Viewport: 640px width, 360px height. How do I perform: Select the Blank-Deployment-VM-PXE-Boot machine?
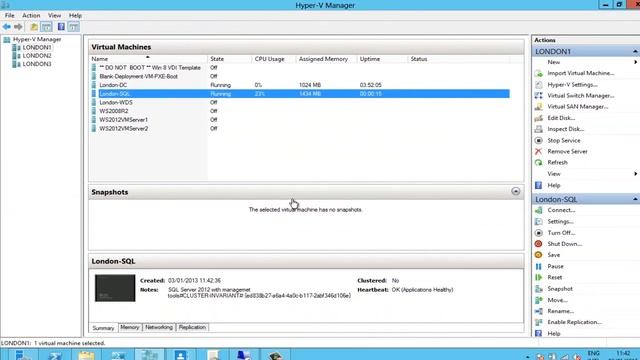(x=138, y=76)
